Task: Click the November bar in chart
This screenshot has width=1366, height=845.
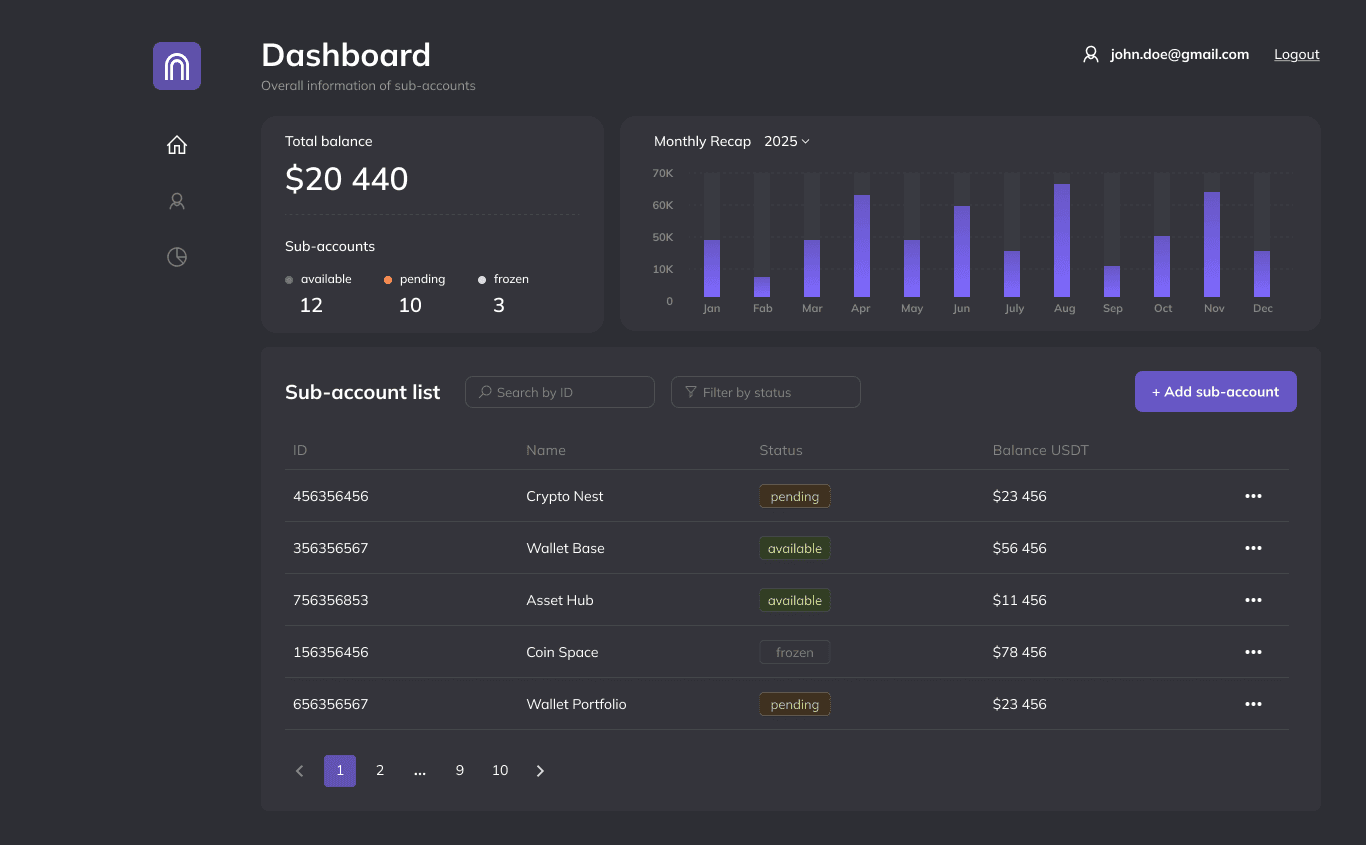Action: (x=1212, y=244)
